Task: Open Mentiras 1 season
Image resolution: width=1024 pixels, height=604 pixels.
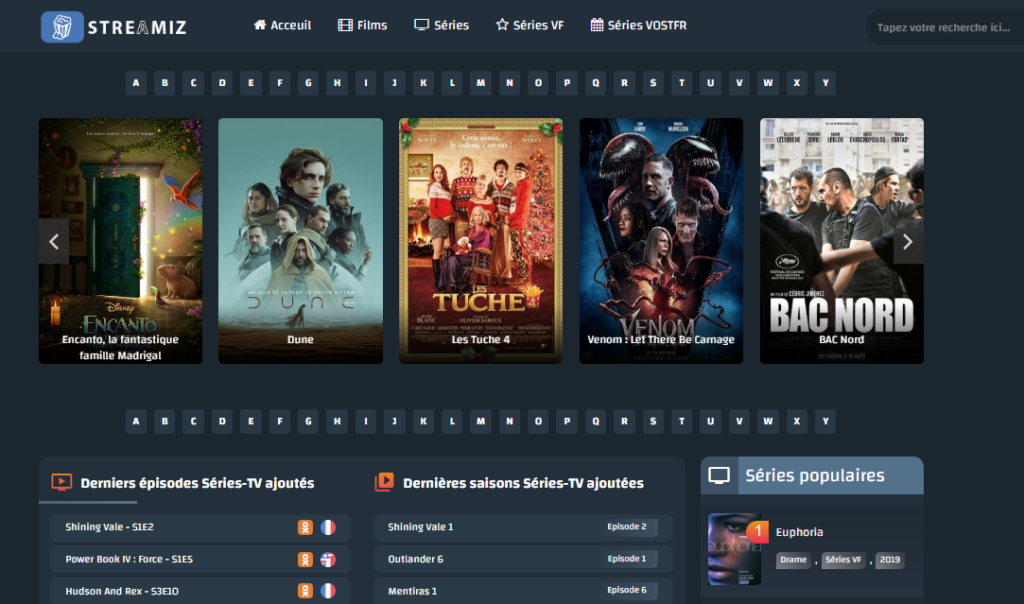Action: click(x=413, y=591)
